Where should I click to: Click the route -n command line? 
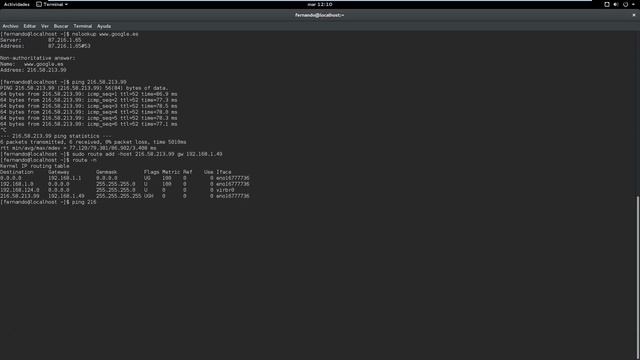point(48,160)
